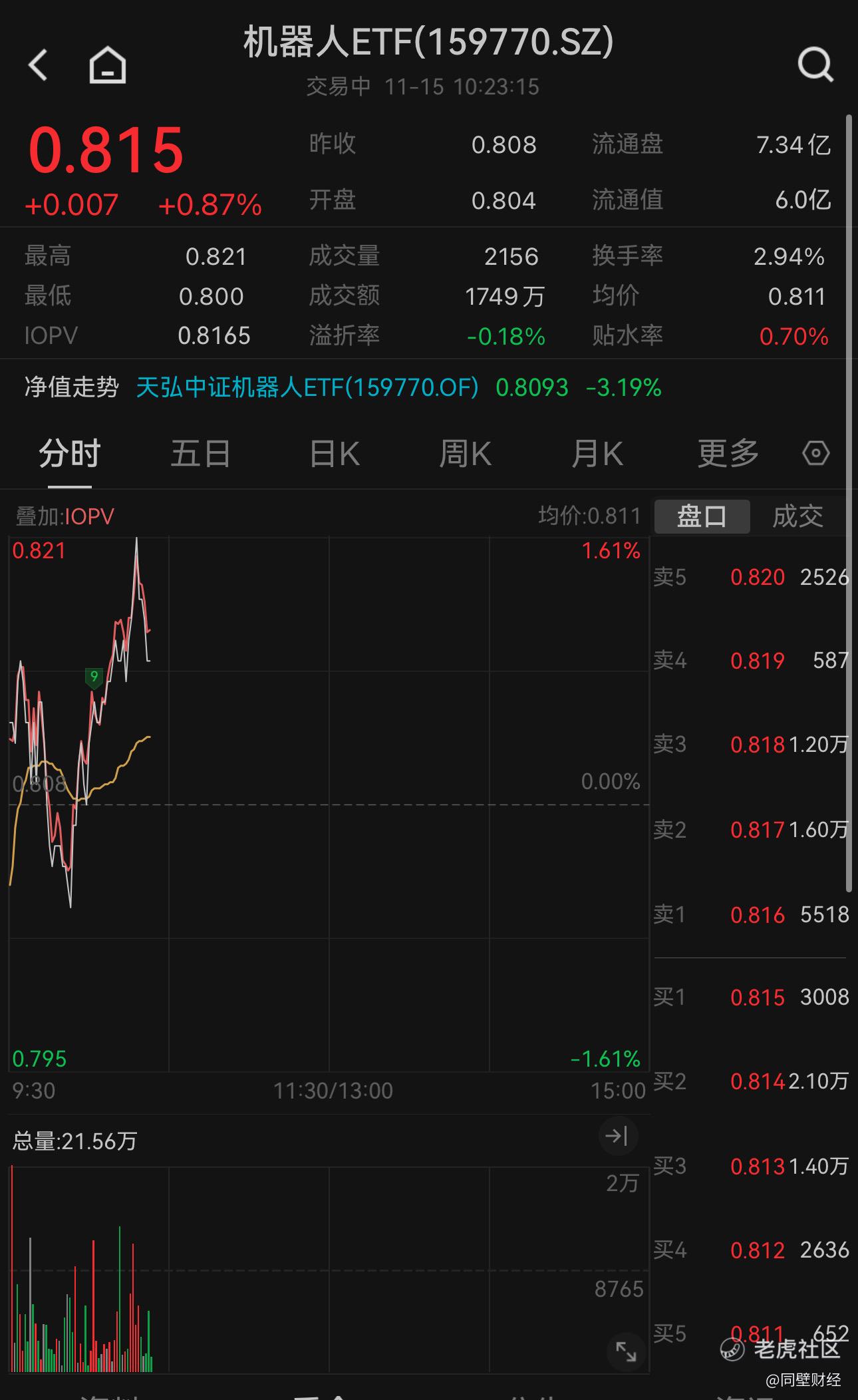The image size is (858, 1400).
Task: Open search with magnifier icon
Action: 815,65
